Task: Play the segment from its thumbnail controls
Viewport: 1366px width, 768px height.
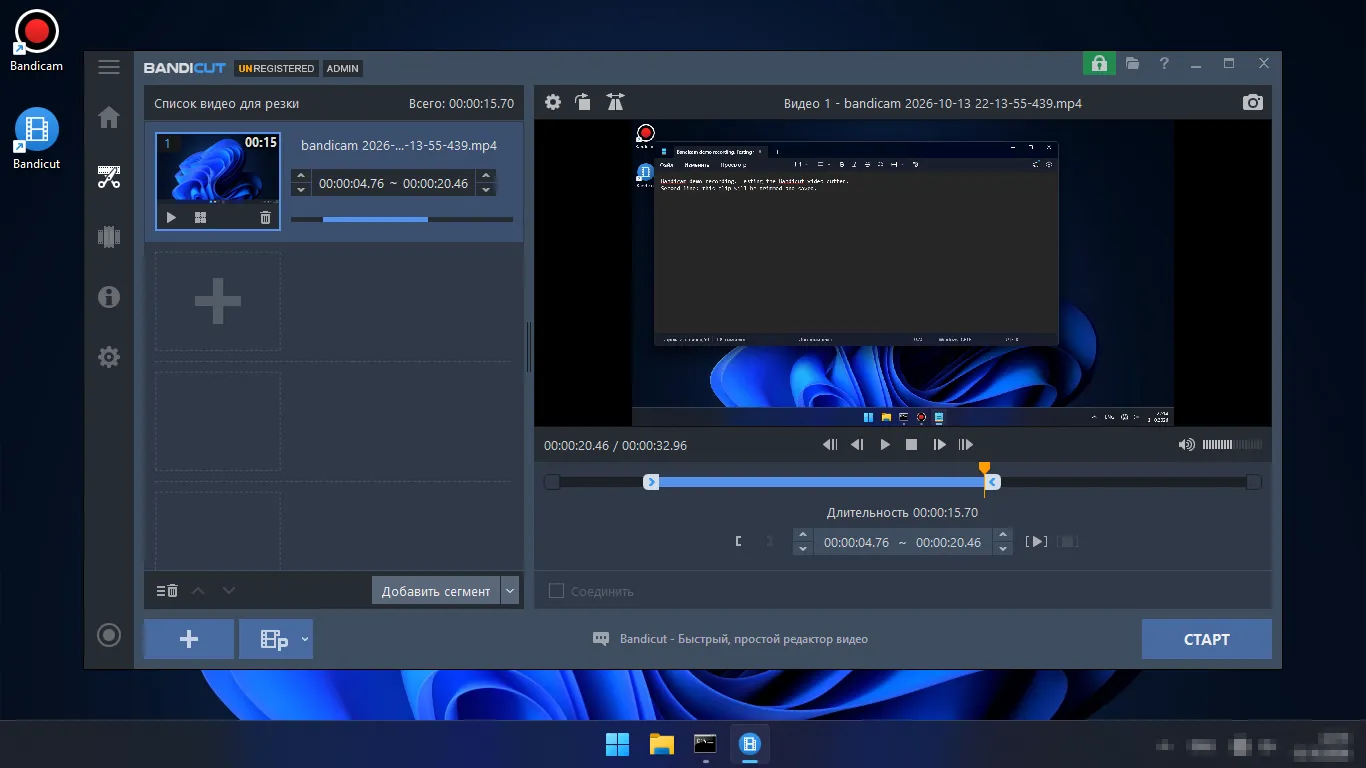Action: [x=171, y=217]
